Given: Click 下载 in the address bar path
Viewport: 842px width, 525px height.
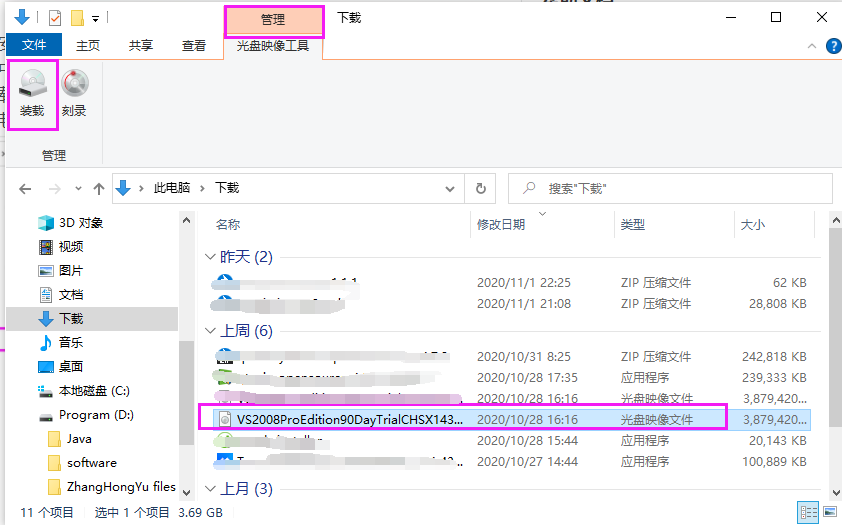Looking at the screenshot, I should coord(227,188).
